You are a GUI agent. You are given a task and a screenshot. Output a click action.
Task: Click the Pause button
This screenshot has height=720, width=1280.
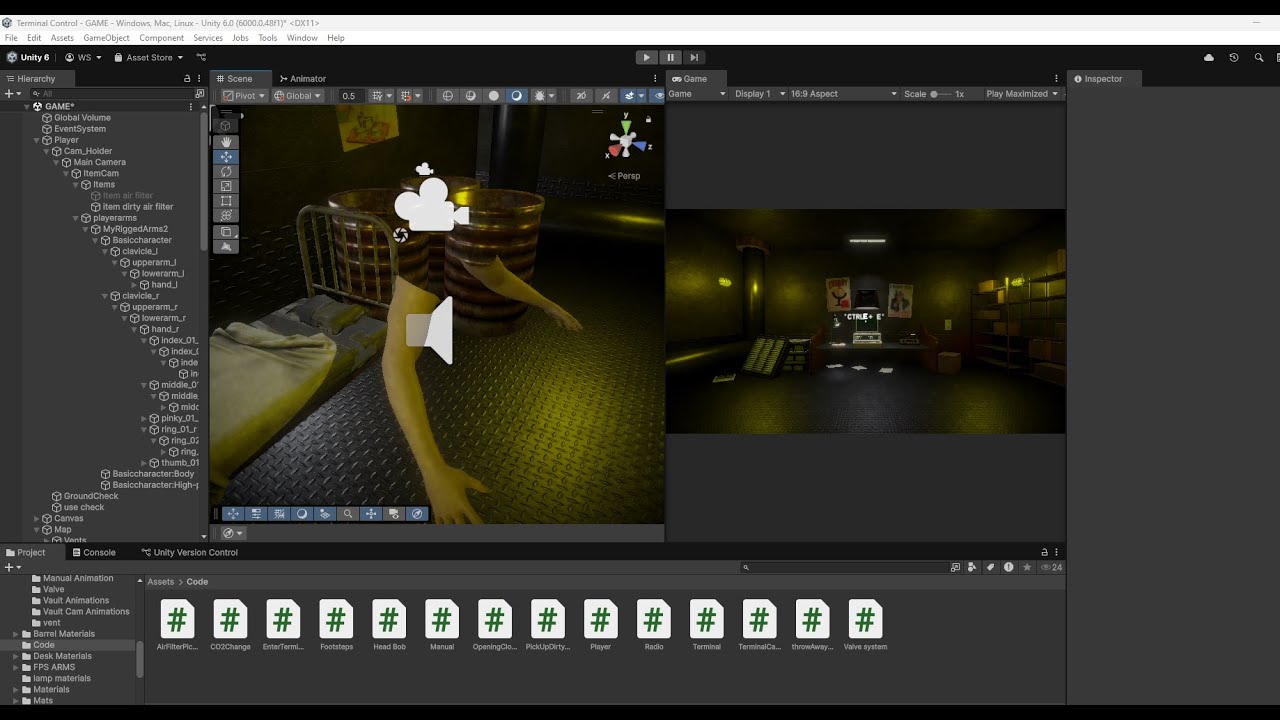coord(670,57)
